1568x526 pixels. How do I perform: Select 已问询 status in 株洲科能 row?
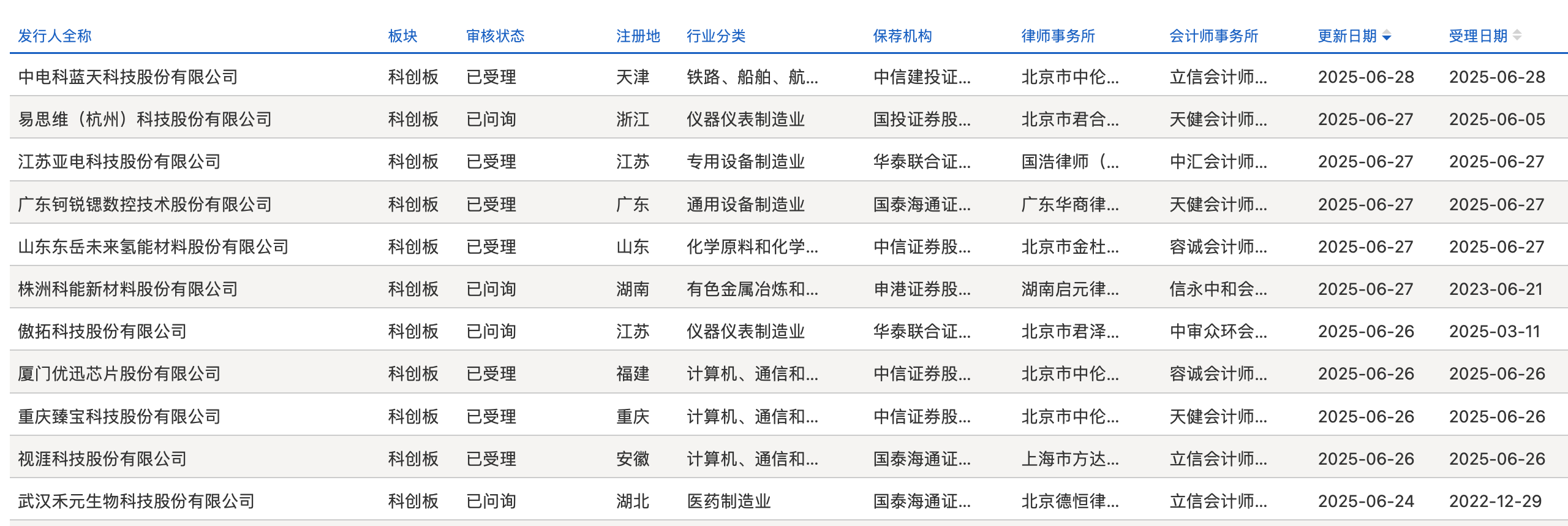[491, 289]
